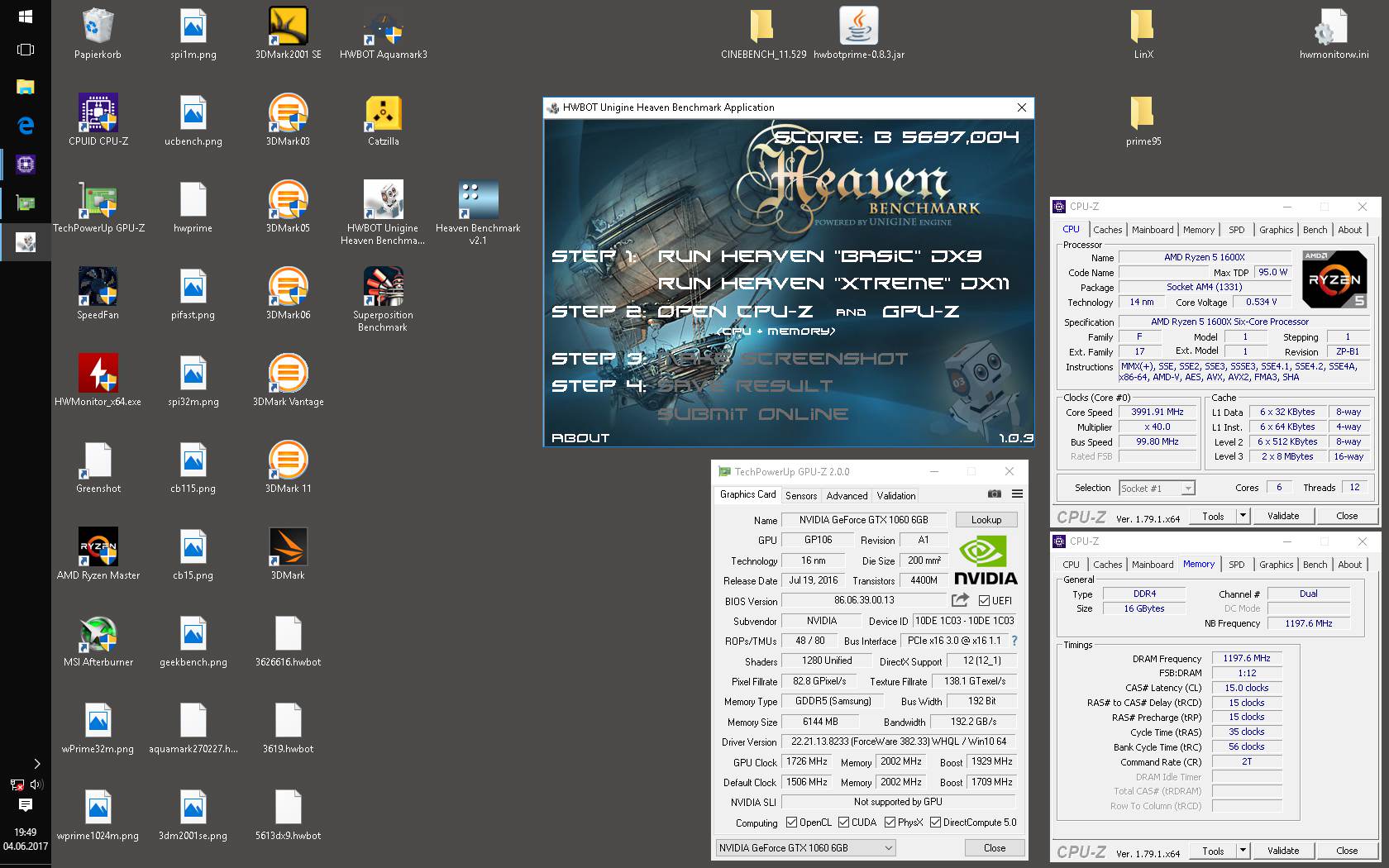Select SPD tab in lower CPU-Z

[1236, 565]
